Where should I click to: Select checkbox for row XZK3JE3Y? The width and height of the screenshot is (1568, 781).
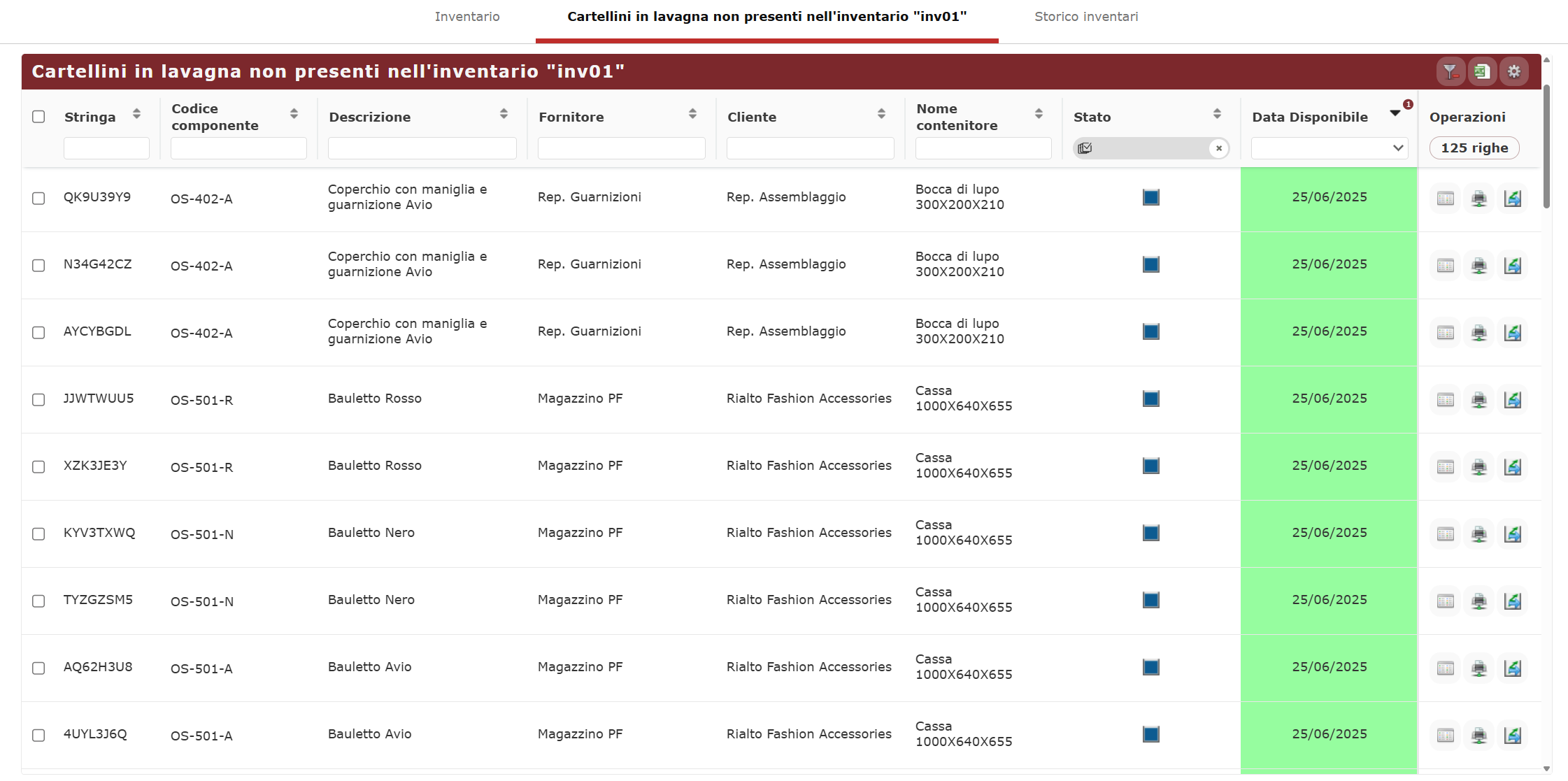point(38,466)
